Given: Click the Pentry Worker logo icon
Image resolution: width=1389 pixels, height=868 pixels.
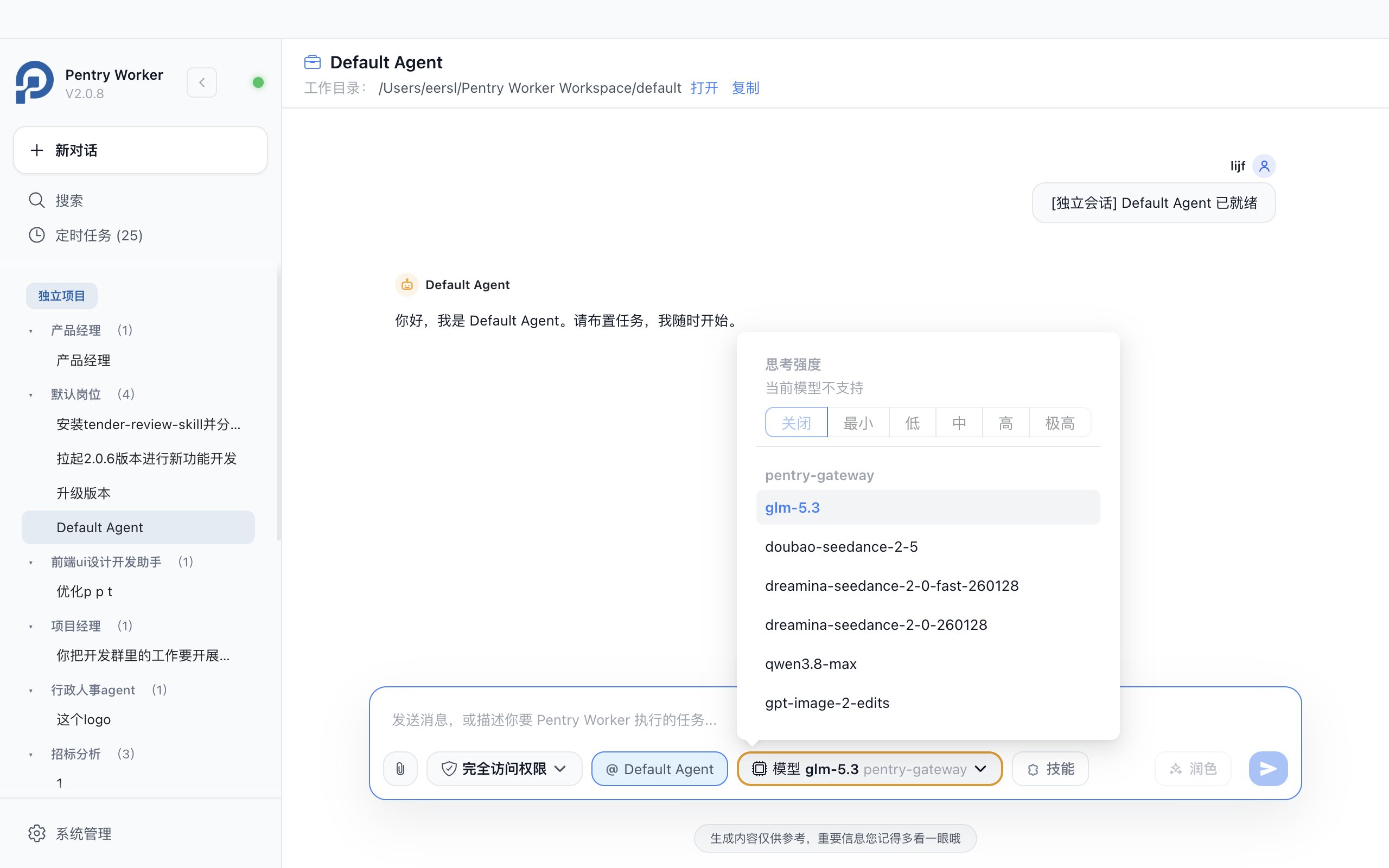Looking at the screenshot, I should click(x=34, y=82).
